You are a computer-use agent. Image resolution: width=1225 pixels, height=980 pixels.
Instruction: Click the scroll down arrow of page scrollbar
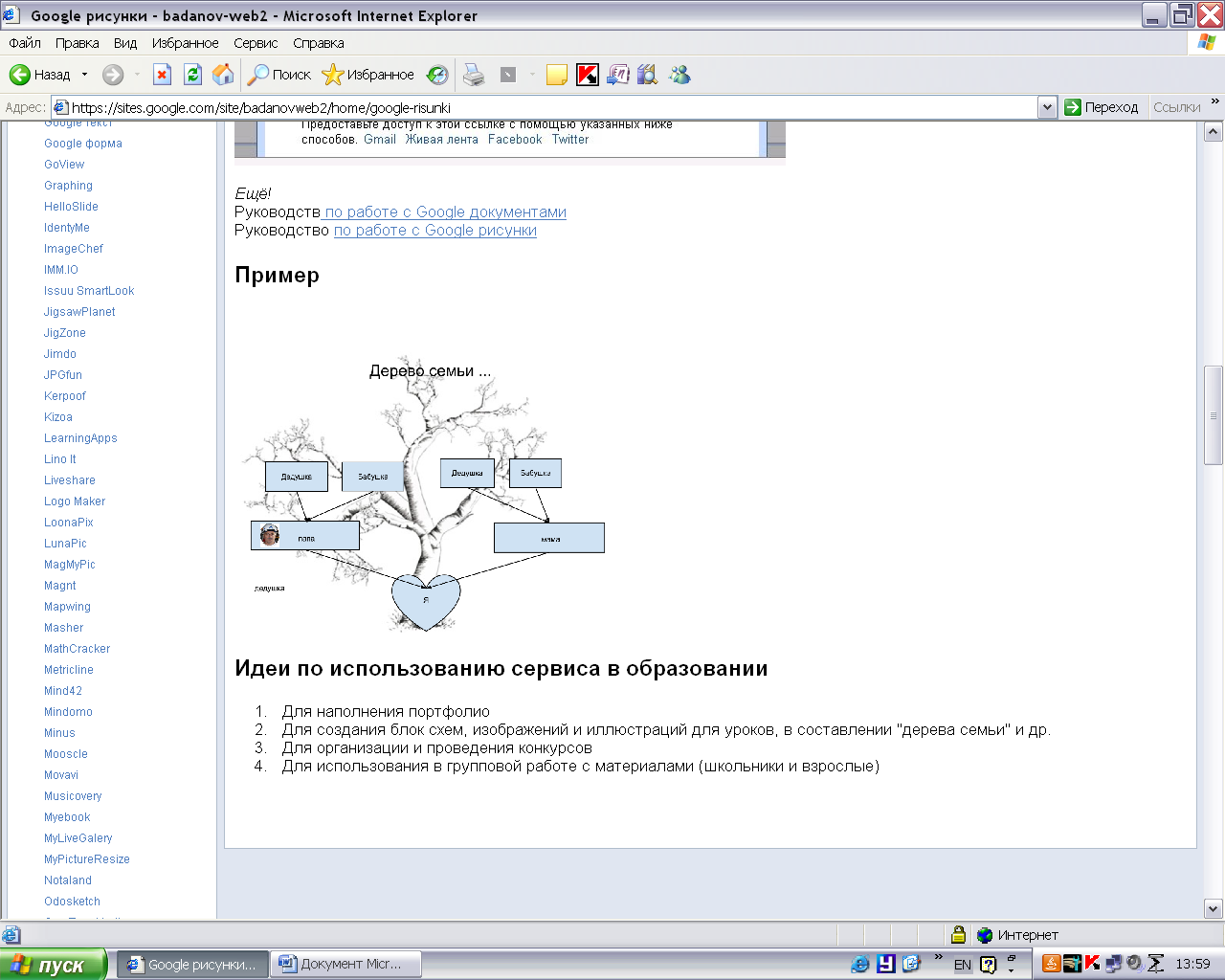tap(1214, 909)
